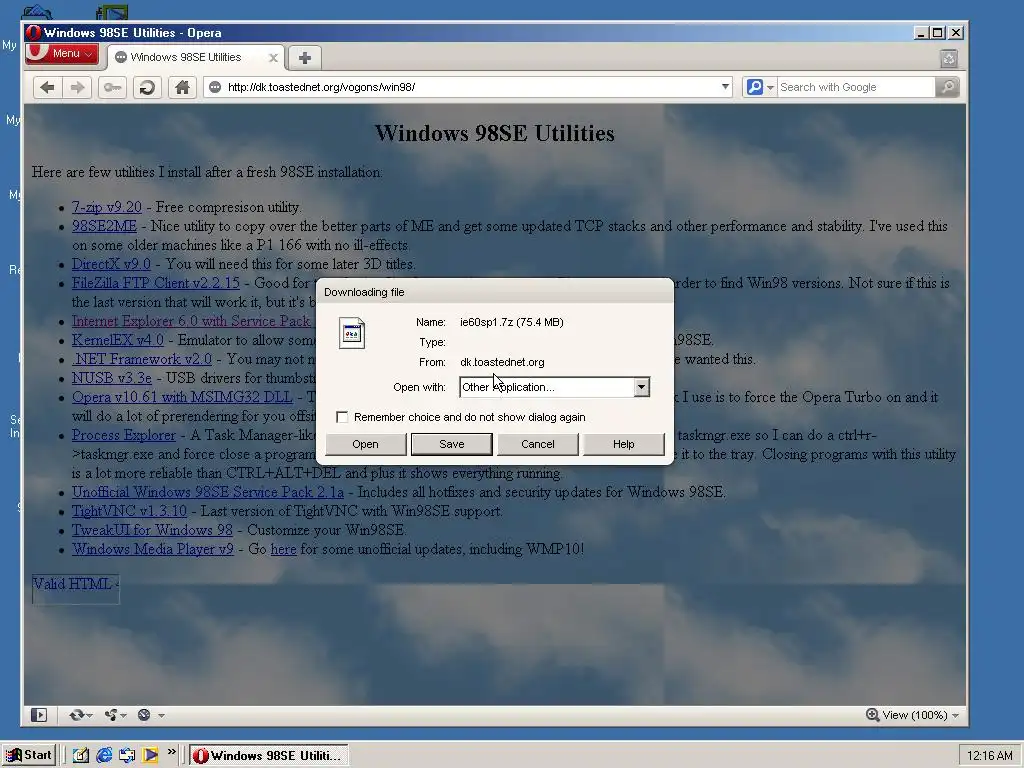Open the View (100%) zoom dropdown
The height and width of the screenshot is (768, 1024).
click(912, 715)
